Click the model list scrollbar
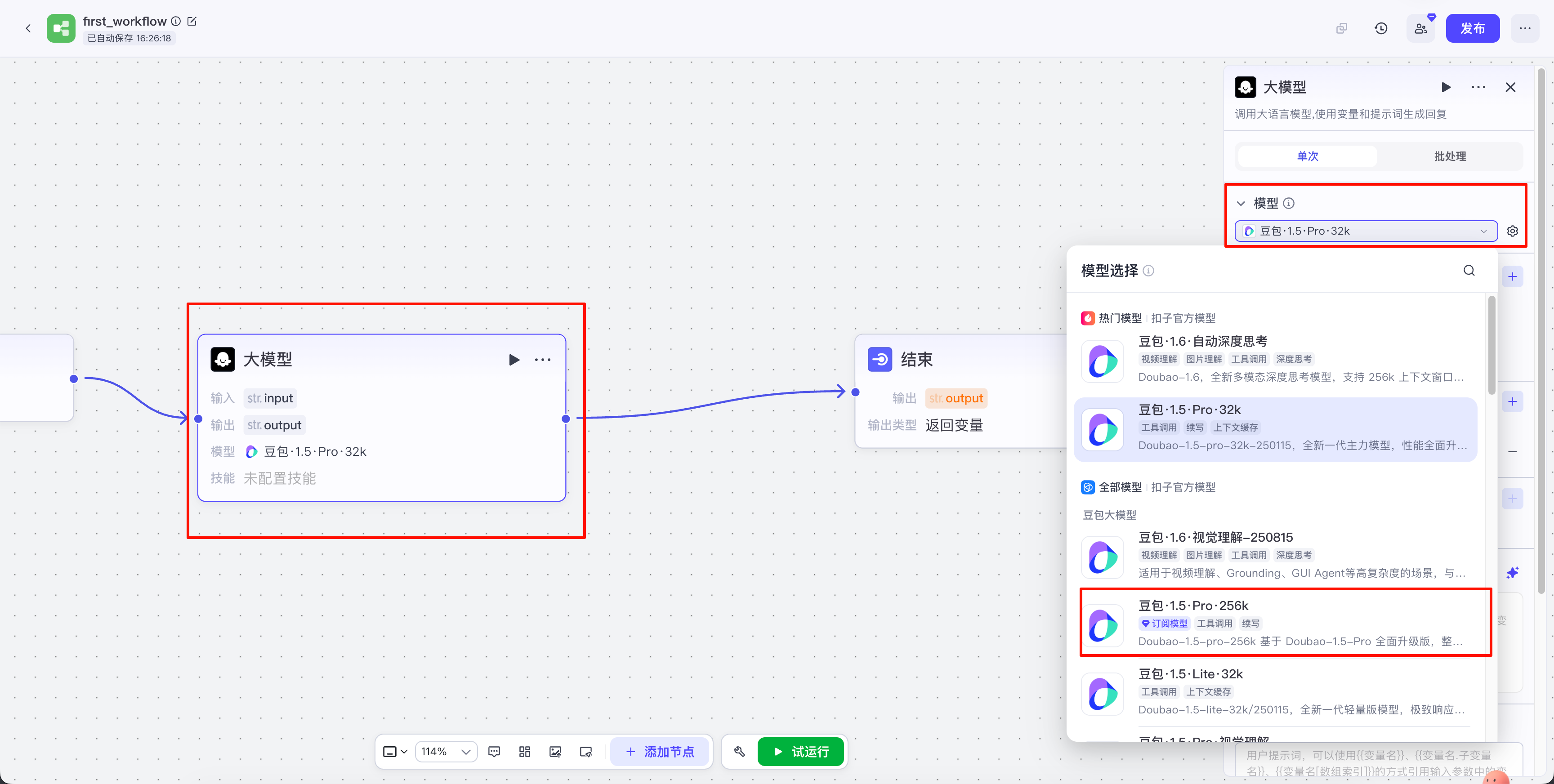1554x784 pixels. (1491, 344)
